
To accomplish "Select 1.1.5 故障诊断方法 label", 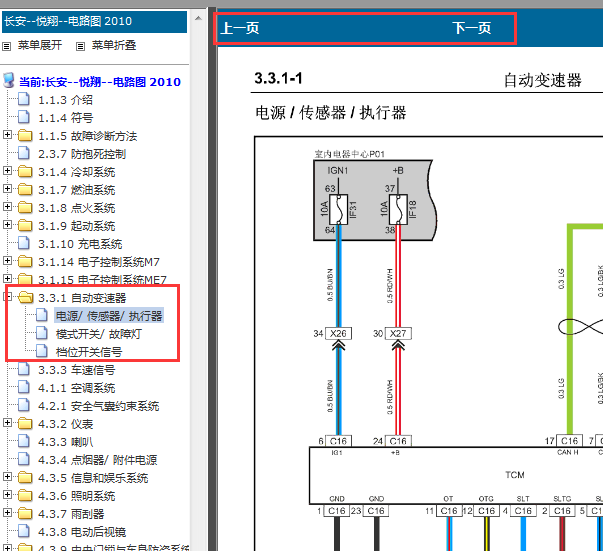I will coord(88,136).
